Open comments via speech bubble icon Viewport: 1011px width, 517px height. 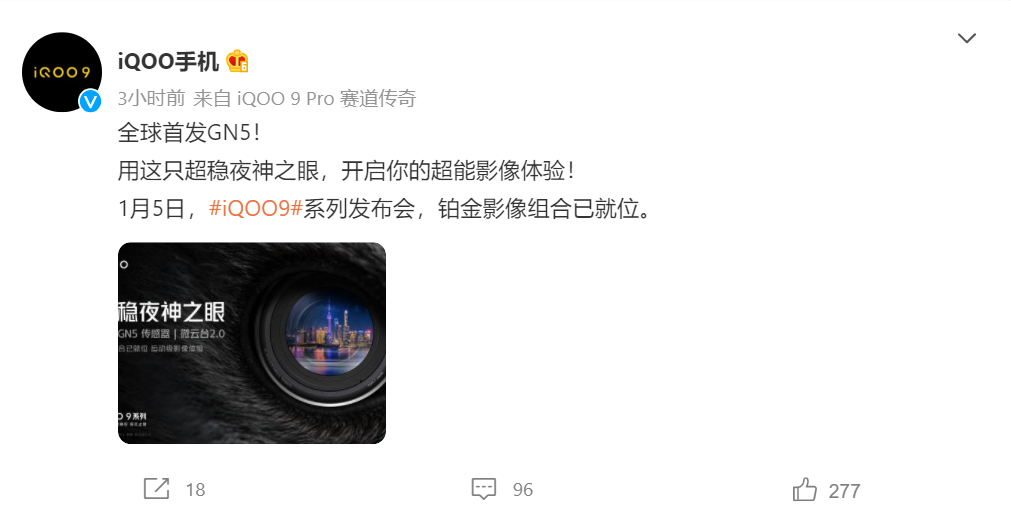484,489
